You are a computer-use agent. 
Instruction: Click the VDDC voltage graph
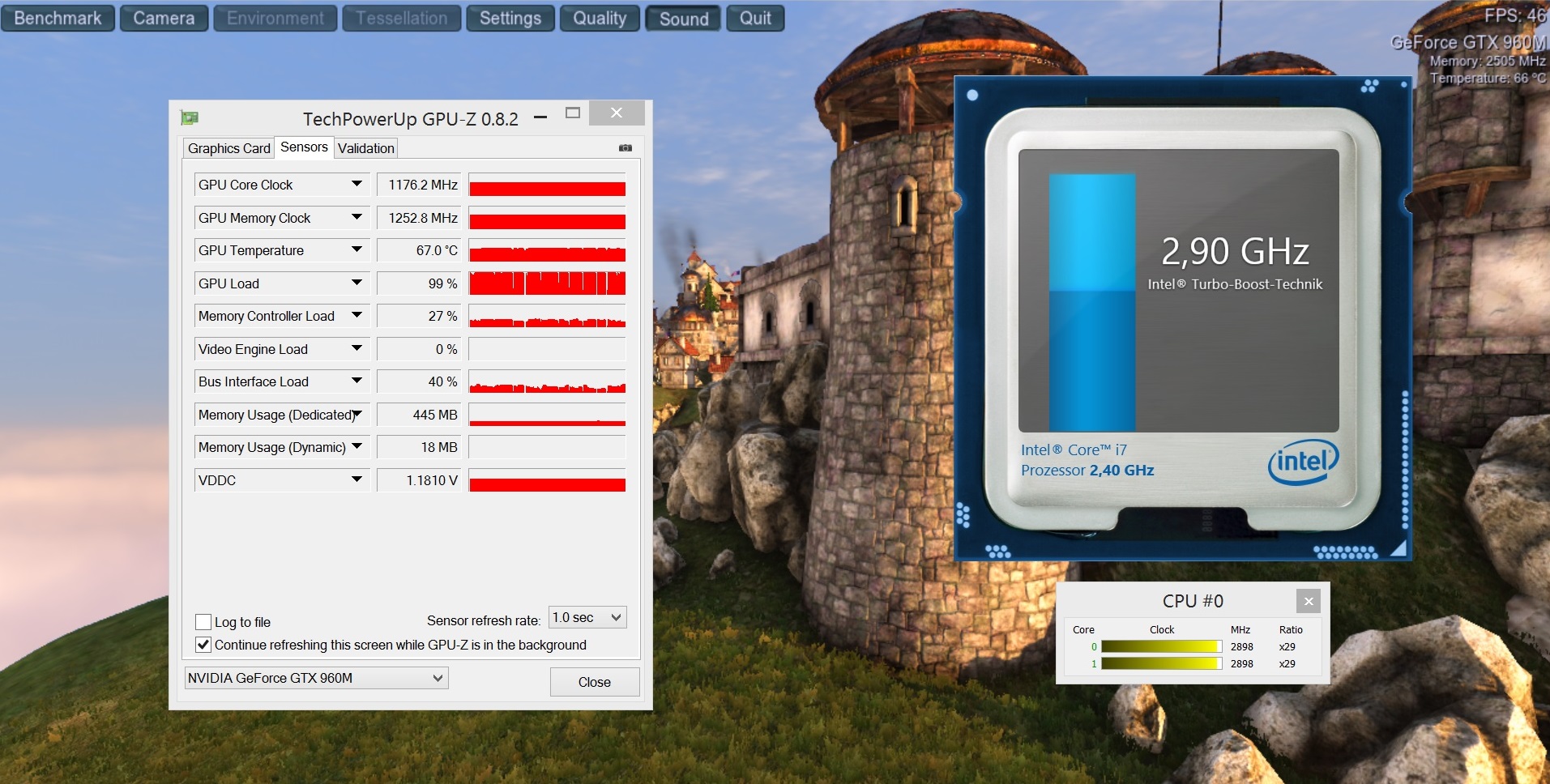pyautogui.click(x=547, y=480)
